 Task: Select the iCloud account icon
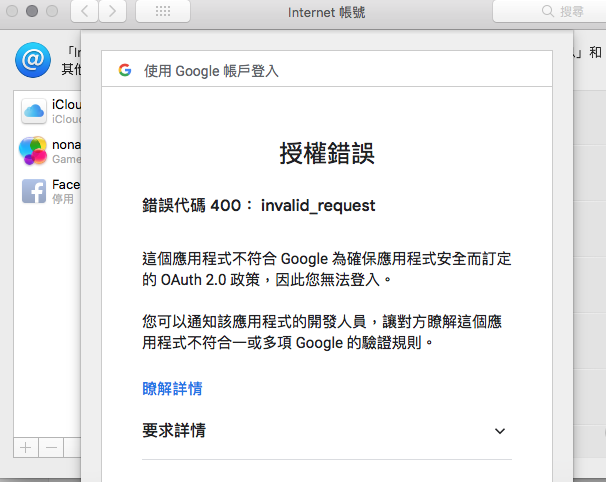[34, 111]
